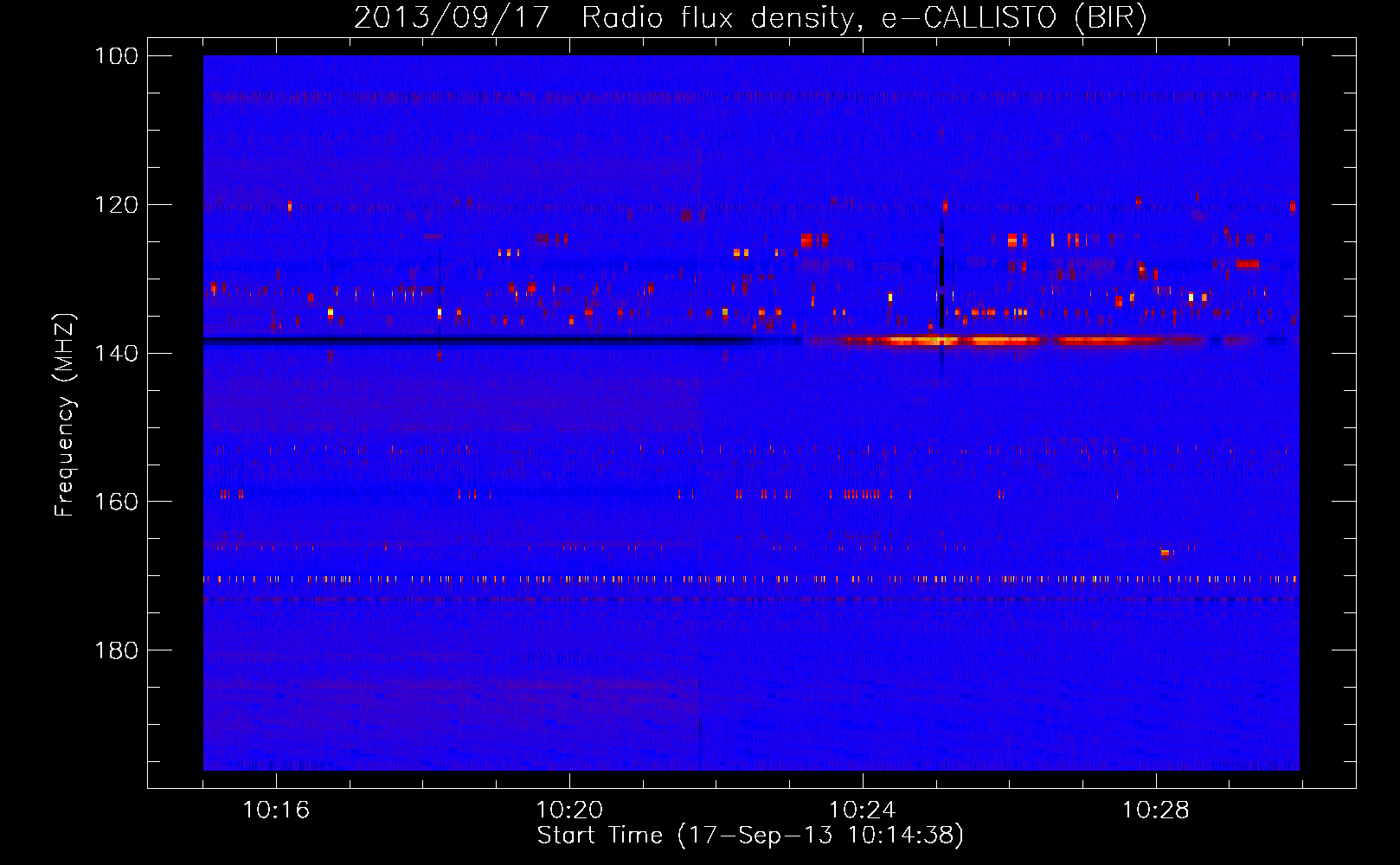Viewport: 1400px width, 865px height.
Task: Click the 'Frequency (MHZ)' axis label
Action: 65,414
